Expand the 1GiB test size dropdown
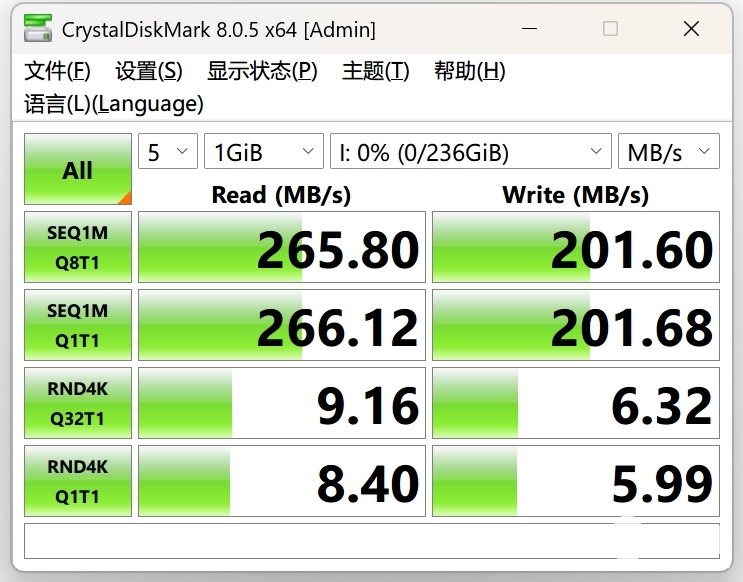 (264, 151)
